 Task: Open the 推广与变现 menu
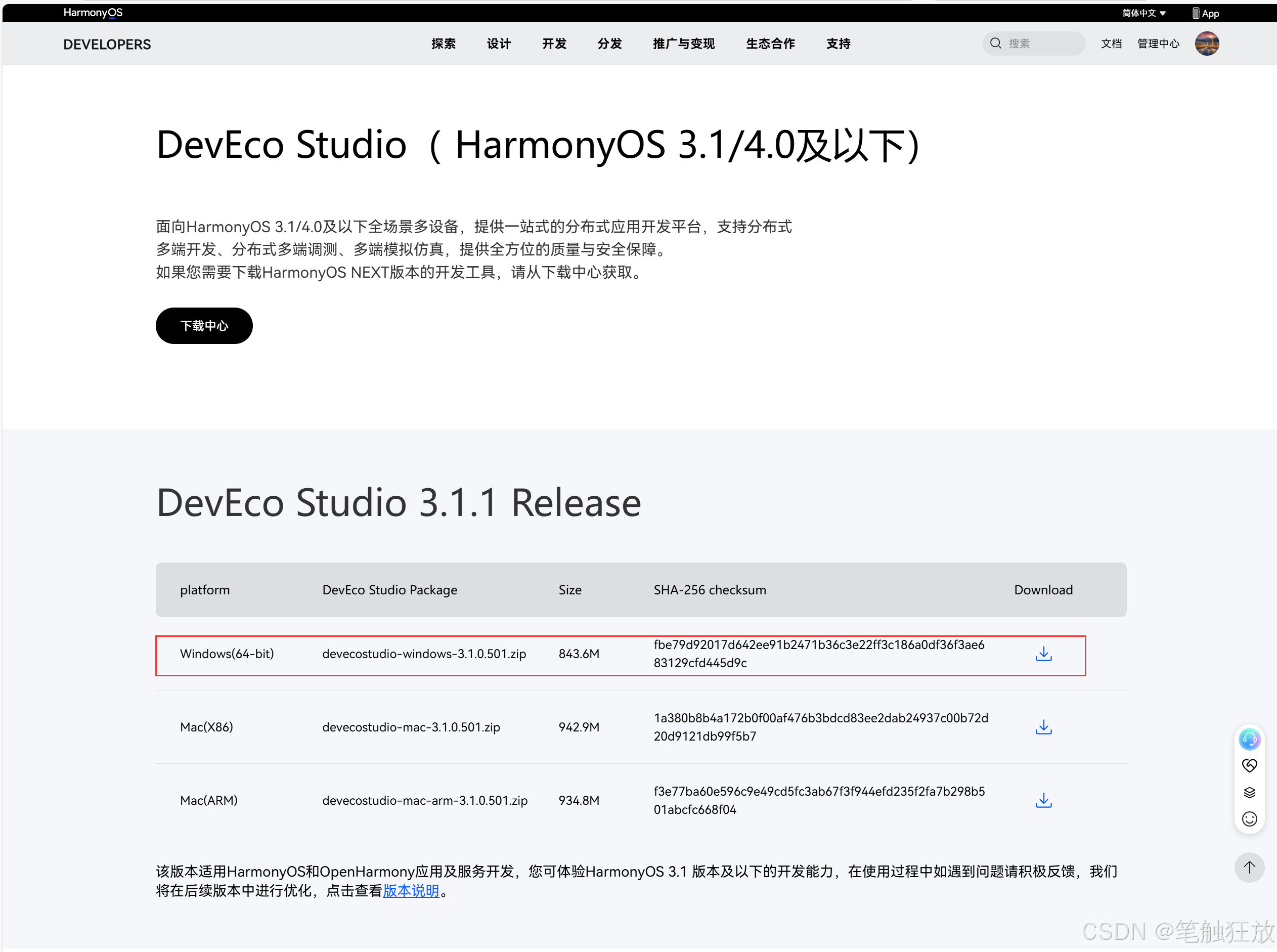[x=684, y=44]
